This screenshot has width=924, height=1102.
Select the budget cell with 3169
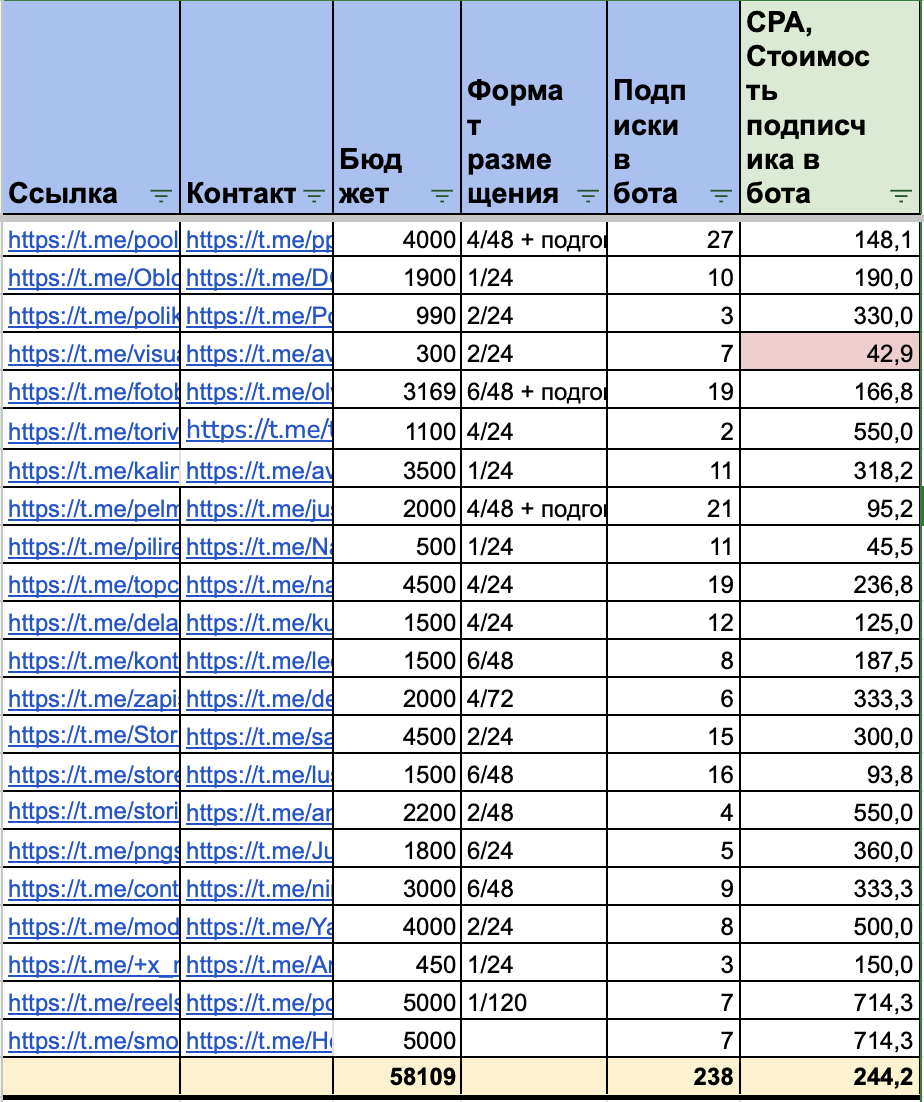[398, 391]
